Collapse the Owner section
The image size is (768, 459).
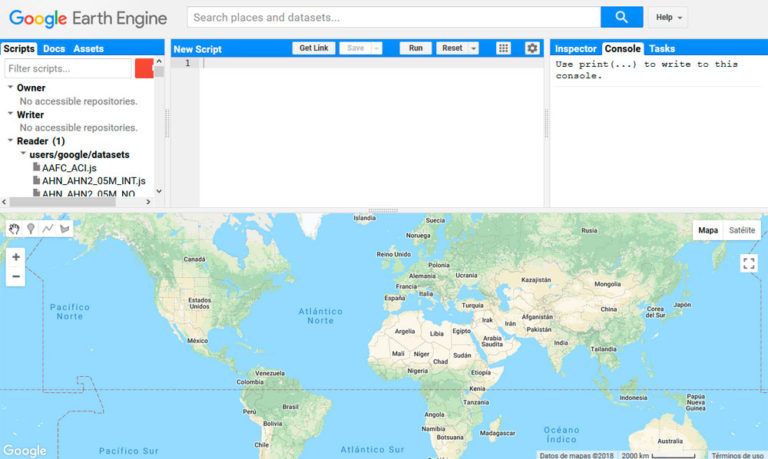(10, 87)
